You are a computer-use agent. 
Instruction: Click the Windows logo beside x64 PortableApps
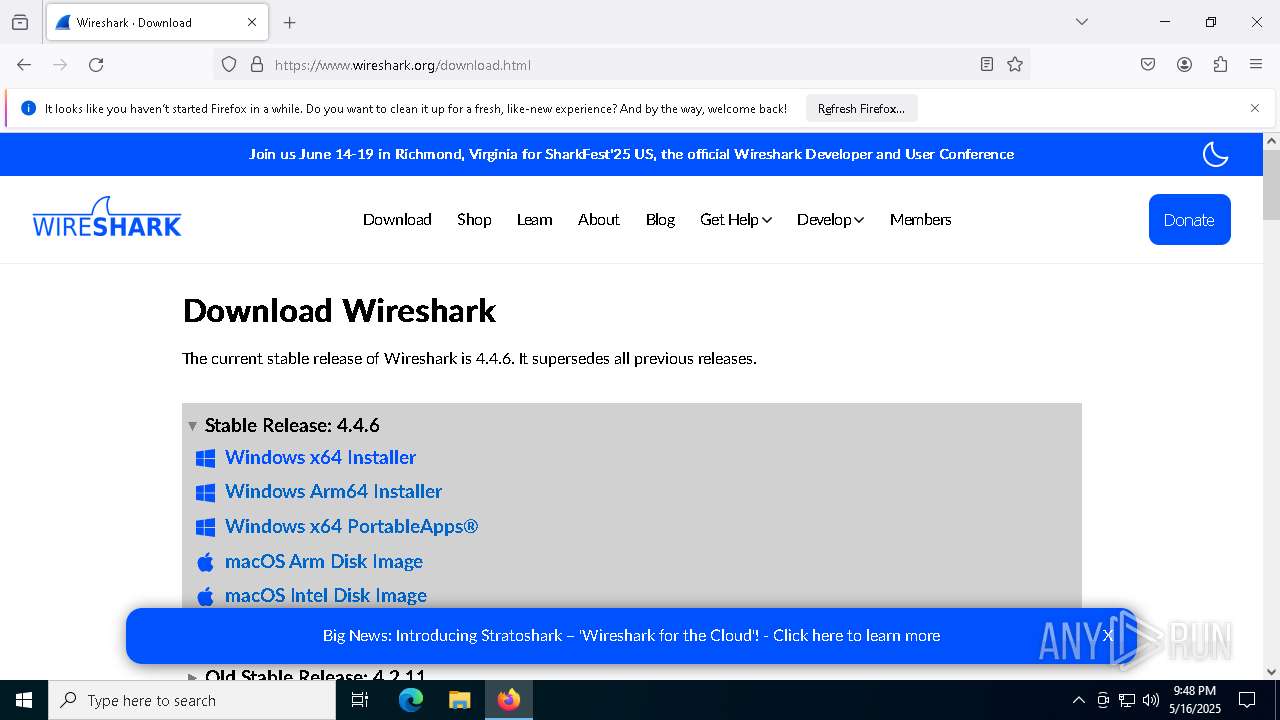[x=206, y=527]
